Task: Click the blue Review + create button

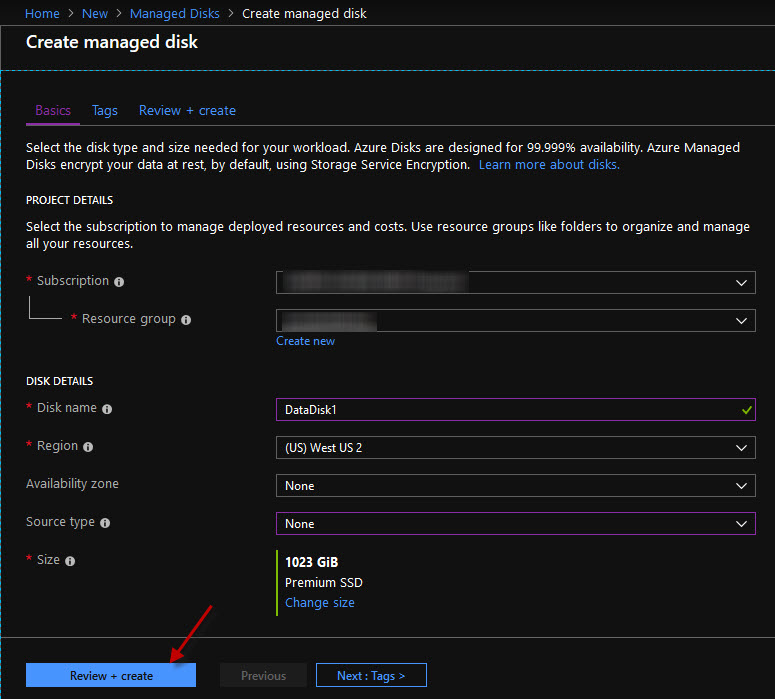Action: 111,675
